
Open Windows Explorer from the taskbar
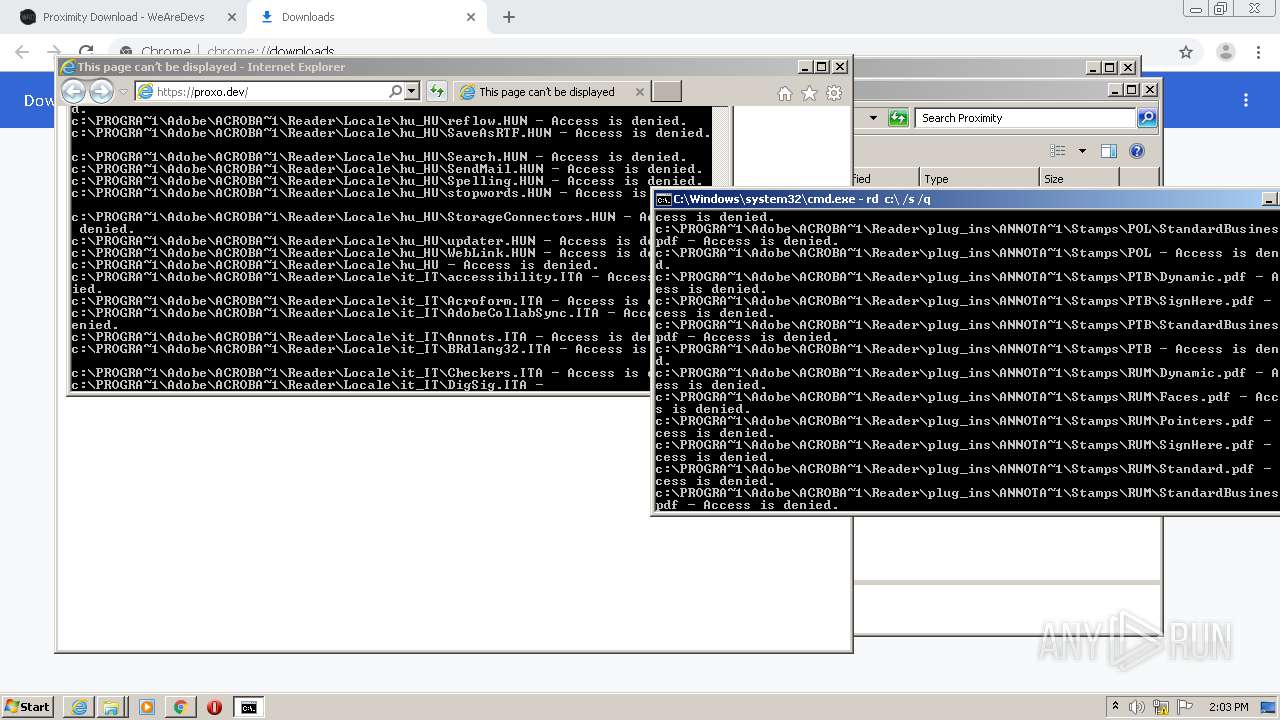coord(111,707)
